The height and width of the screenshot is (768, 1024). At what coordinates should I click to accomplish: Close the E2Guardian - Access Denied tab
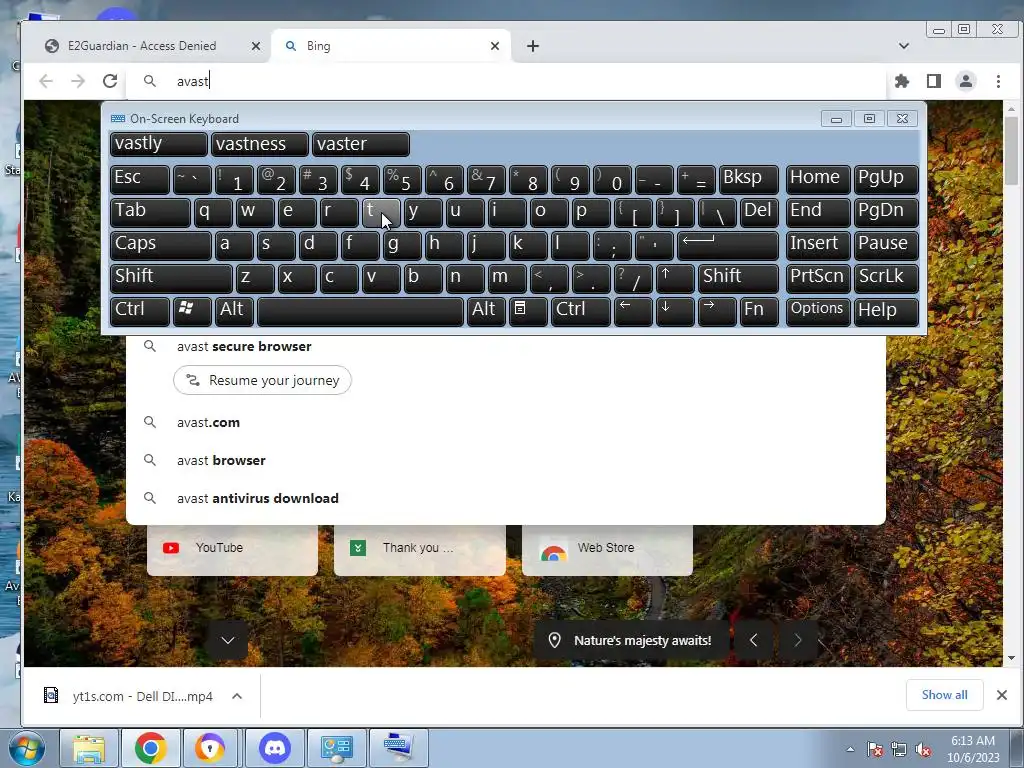(x=256, y=46)
